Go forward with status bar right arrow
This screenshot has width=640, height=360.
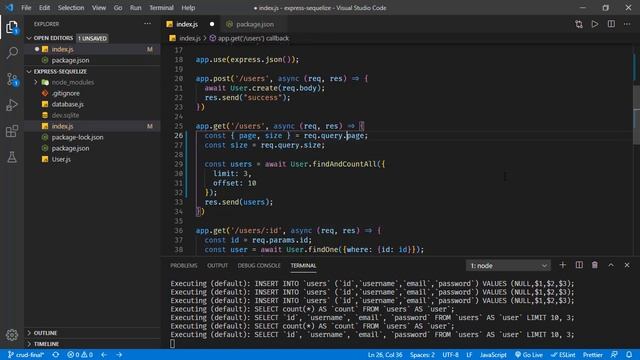tap(119, 355)
